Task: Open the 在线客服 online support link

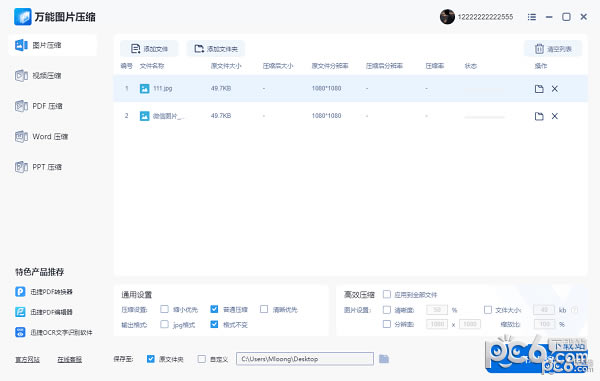Action: pos(70,360)
